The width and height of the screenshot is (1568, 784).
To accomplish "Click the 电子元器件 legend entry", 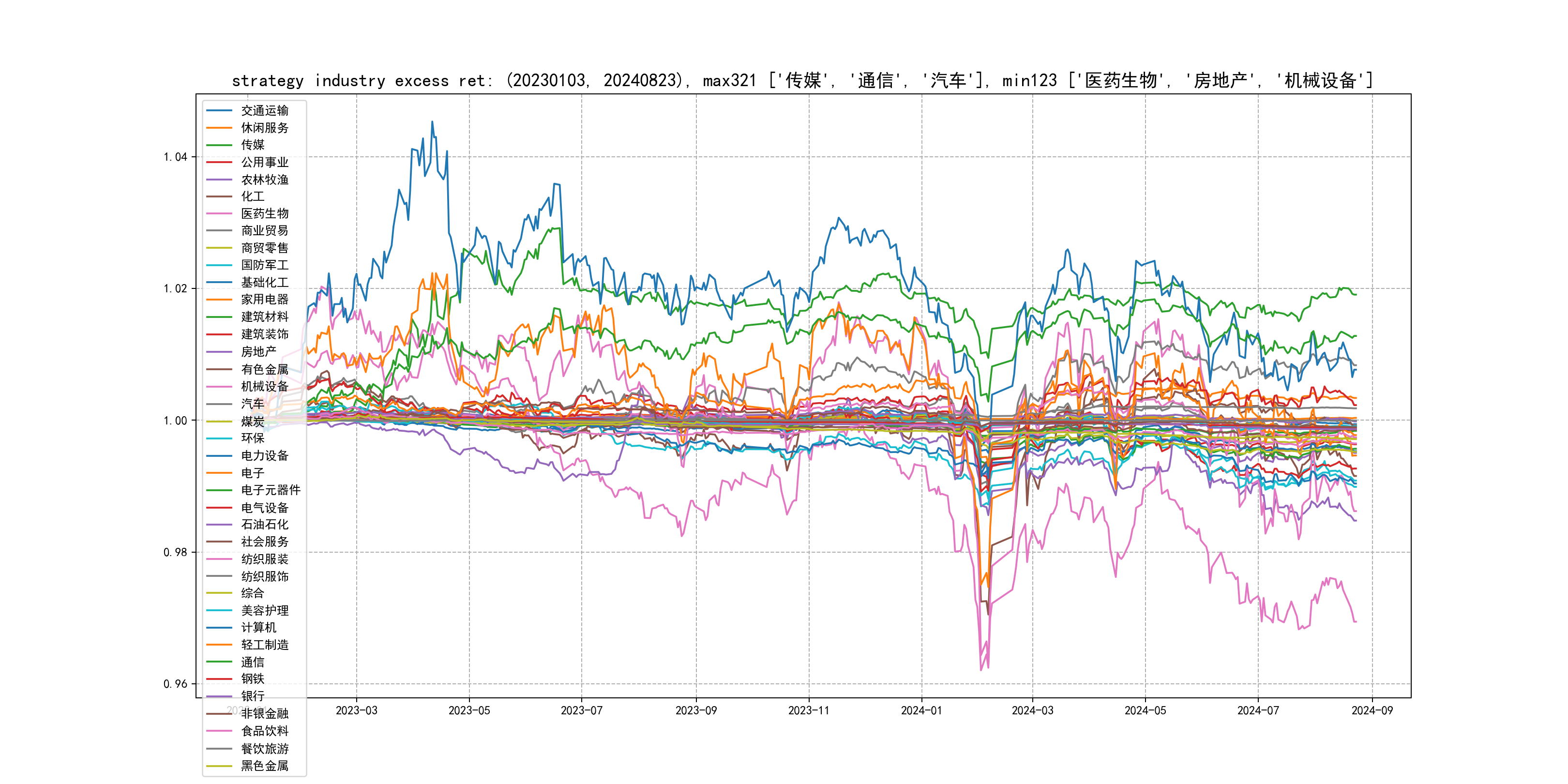I will pyautogui.click(x=270, y=490).
